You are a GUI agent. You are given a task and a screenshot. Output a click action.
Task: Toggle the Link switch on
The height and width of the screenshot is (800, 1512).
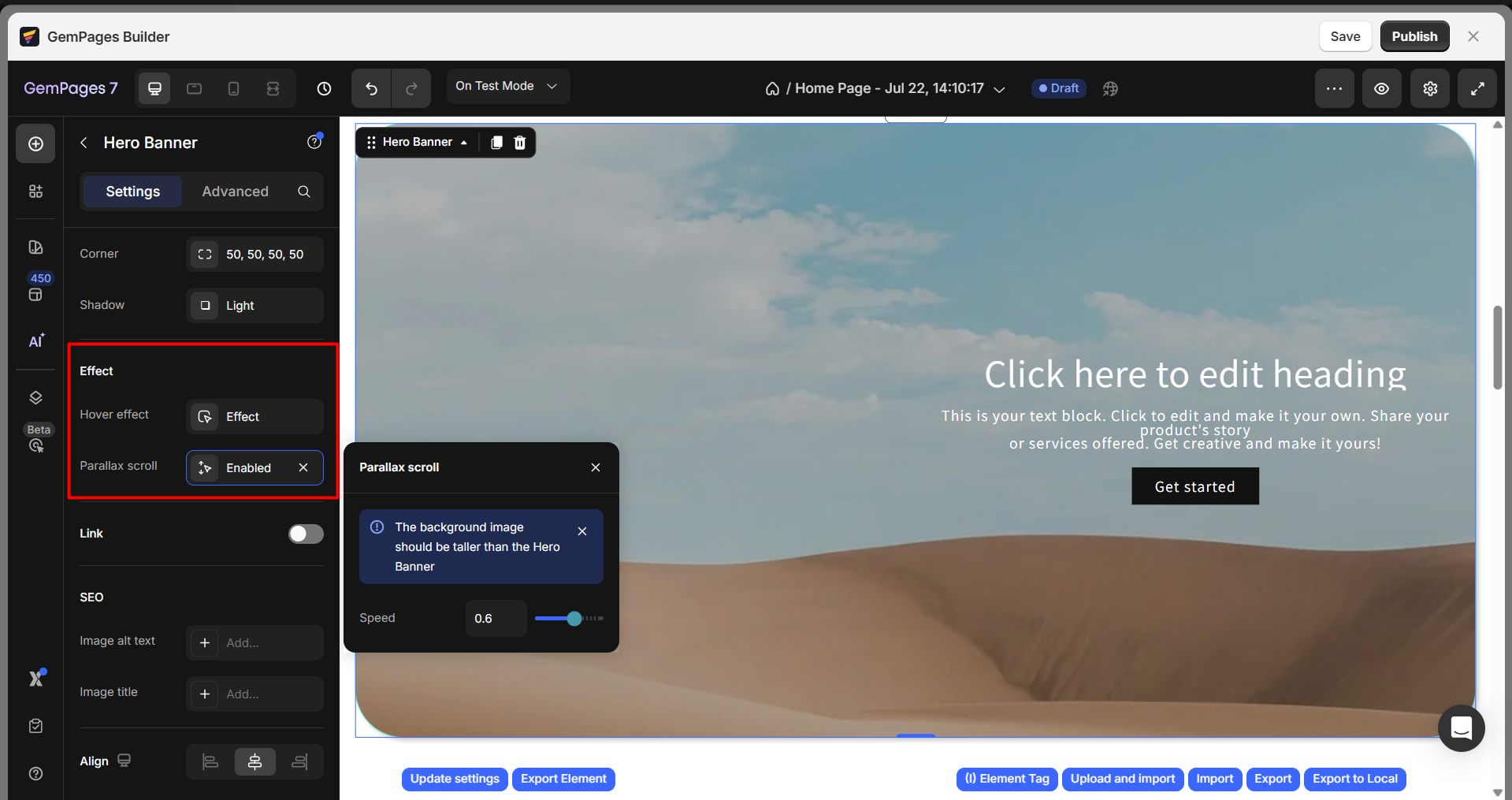[x=306, y=534]
